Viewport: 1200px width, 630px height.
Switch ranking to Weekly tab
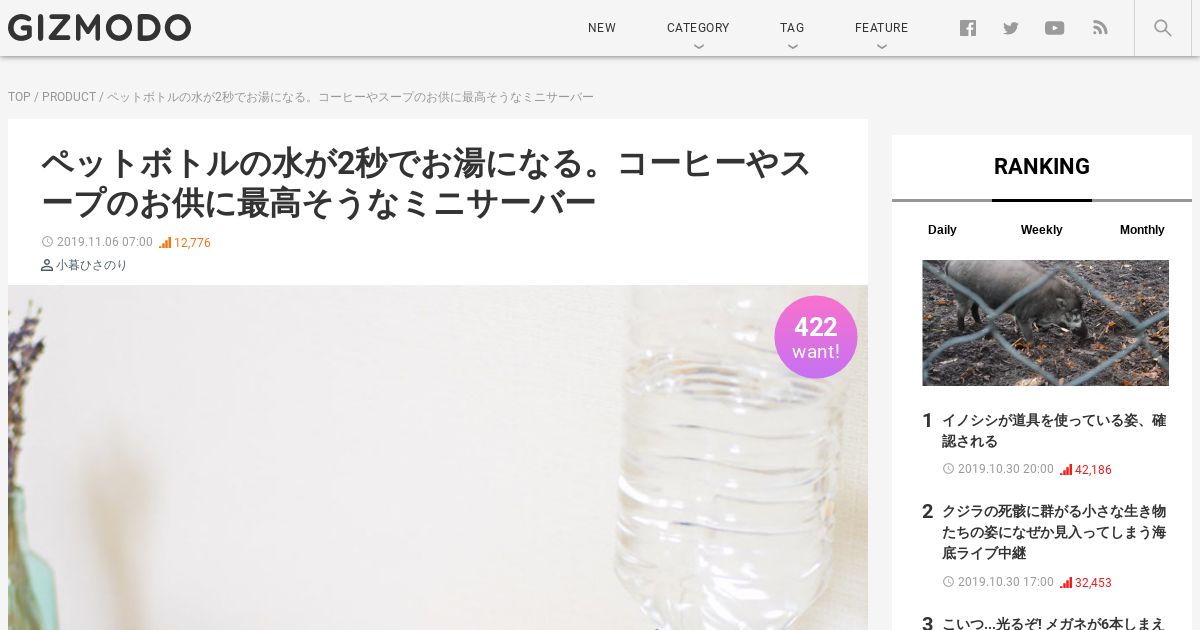[x=1041, y=230]
